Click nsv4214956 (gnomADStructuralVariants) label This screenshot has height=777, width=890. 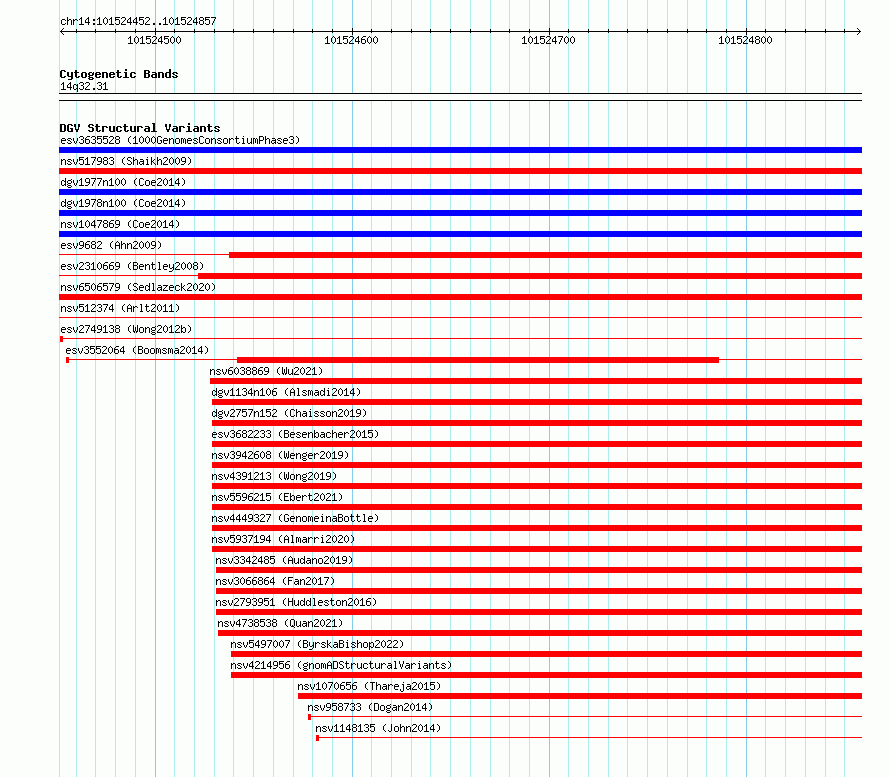point(342,665)
